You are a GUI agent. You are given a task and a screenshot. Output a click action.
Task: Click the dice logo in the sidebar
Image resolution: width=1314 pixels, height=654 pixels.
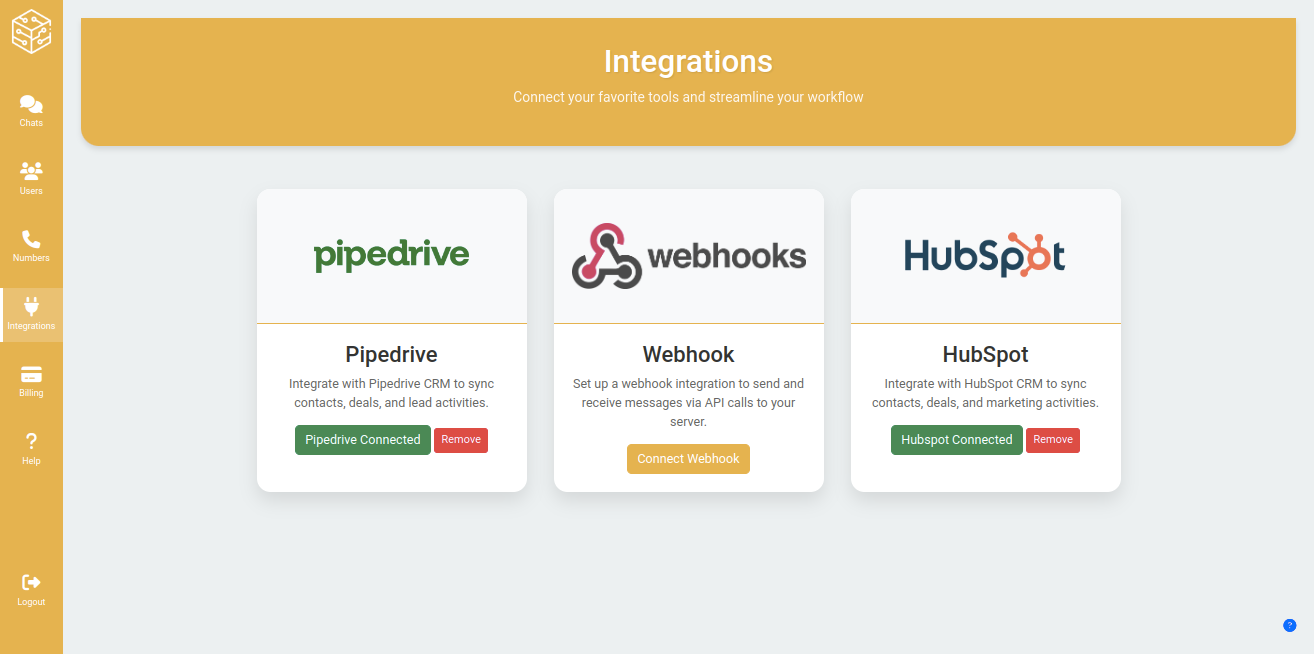[31, 31]
